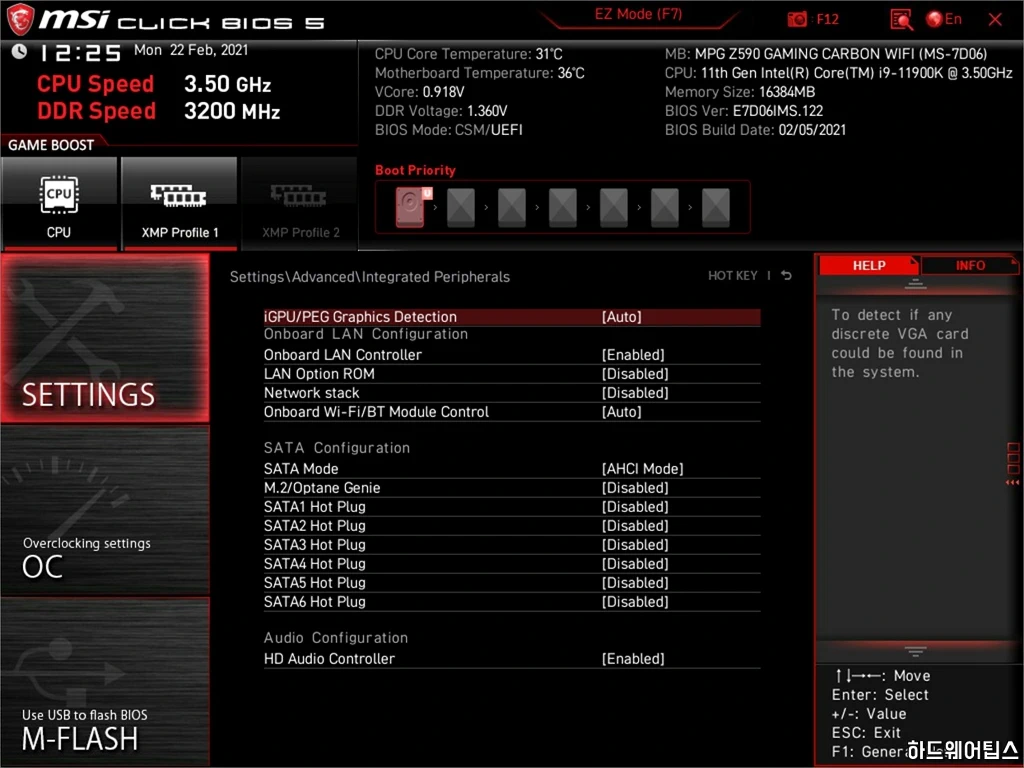Change Network stack [Disabled] value
Image resolution: width=1024 pixels, height=768 pixels.
635,392
